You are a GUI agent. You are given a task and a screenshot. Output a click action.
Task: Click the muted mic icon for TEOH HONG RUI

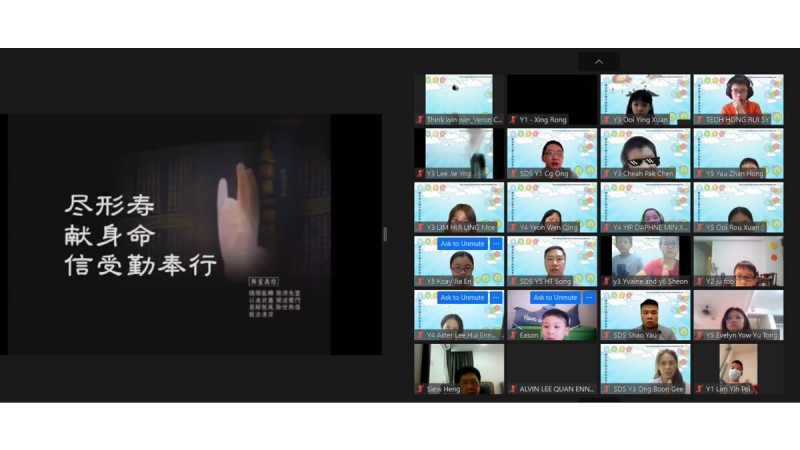[699, 120]
